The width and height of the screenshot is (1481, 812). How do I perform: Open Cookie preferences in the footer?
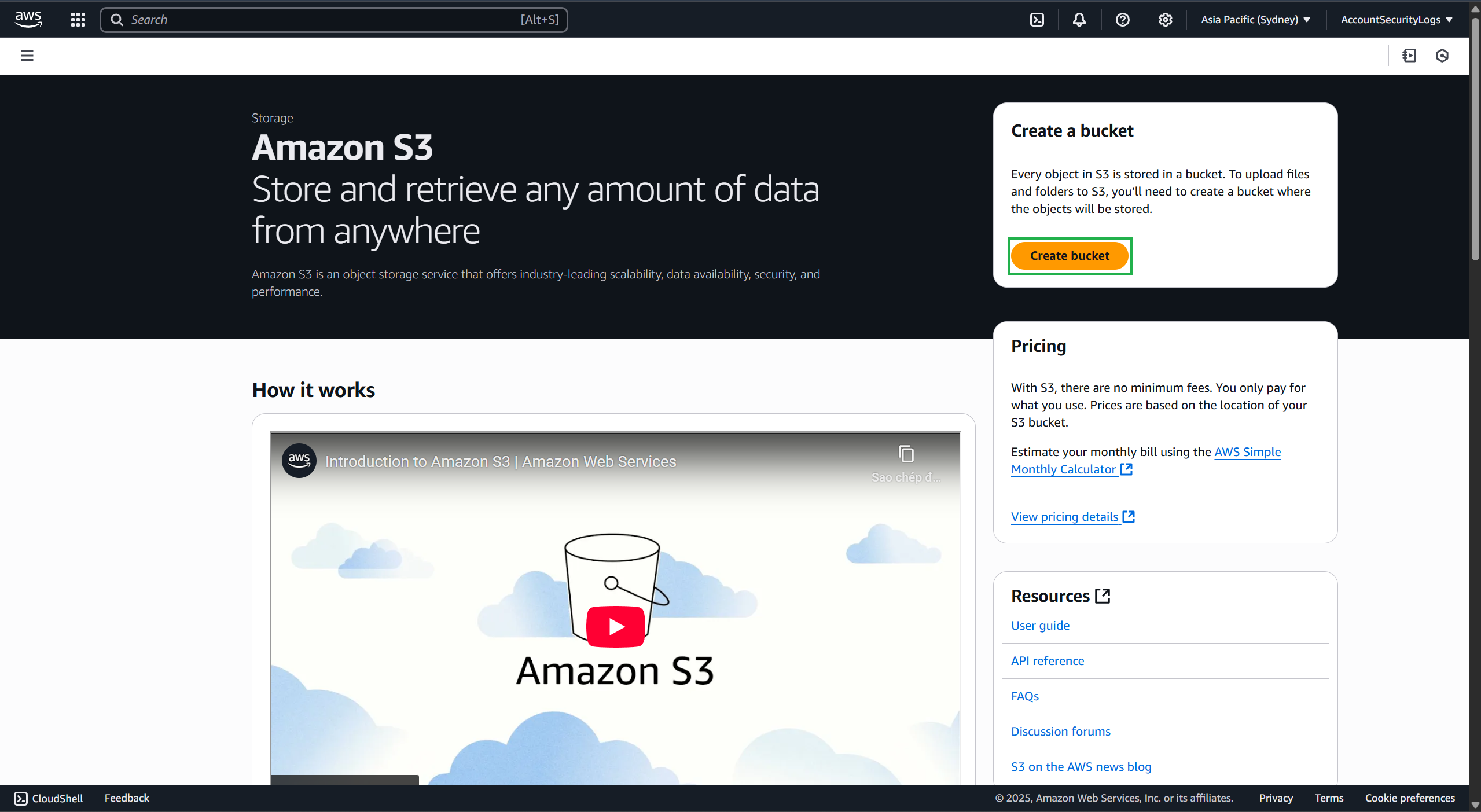click(x=1410, y=798)
